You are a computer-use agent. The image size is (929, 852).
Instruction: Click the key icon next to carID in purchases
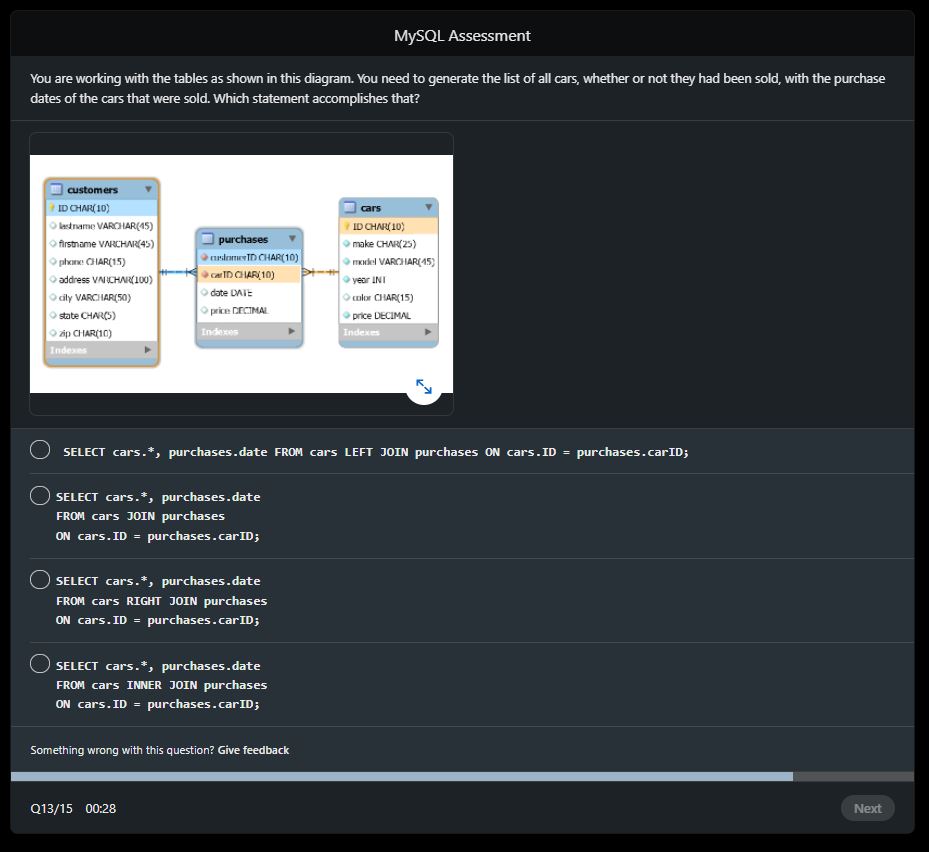coord(206,274)
